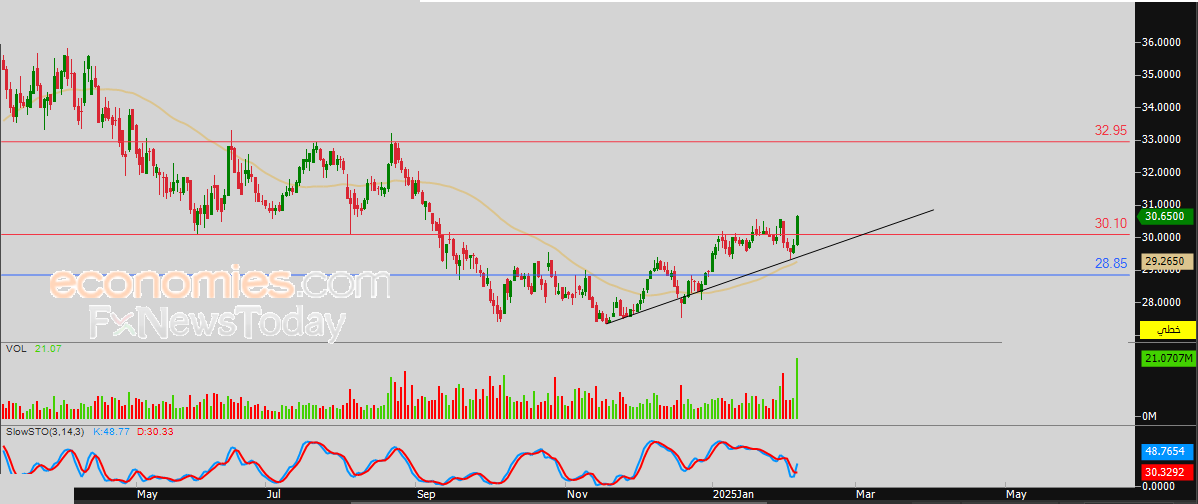Click the red 30.3292 stochastic tag

pyautogui.click(x=1167, y=472)
